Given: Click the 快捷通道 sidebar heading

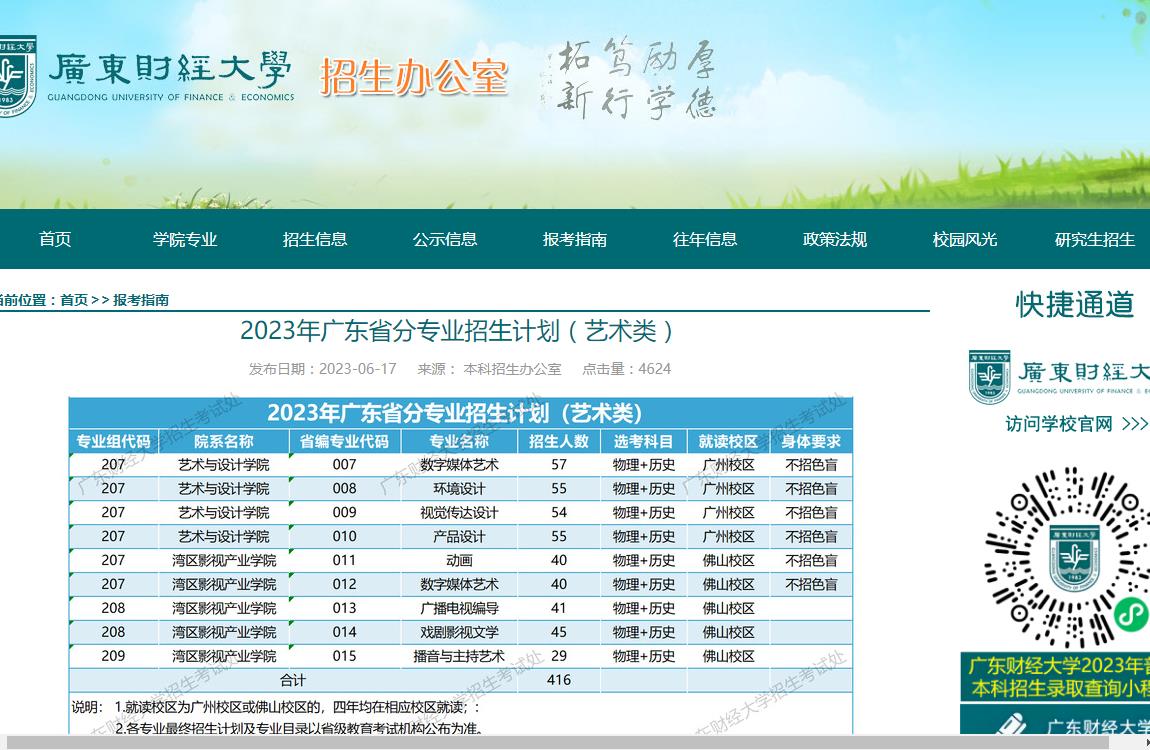Looking at the screenshot, I should [x=1075, y=304].
